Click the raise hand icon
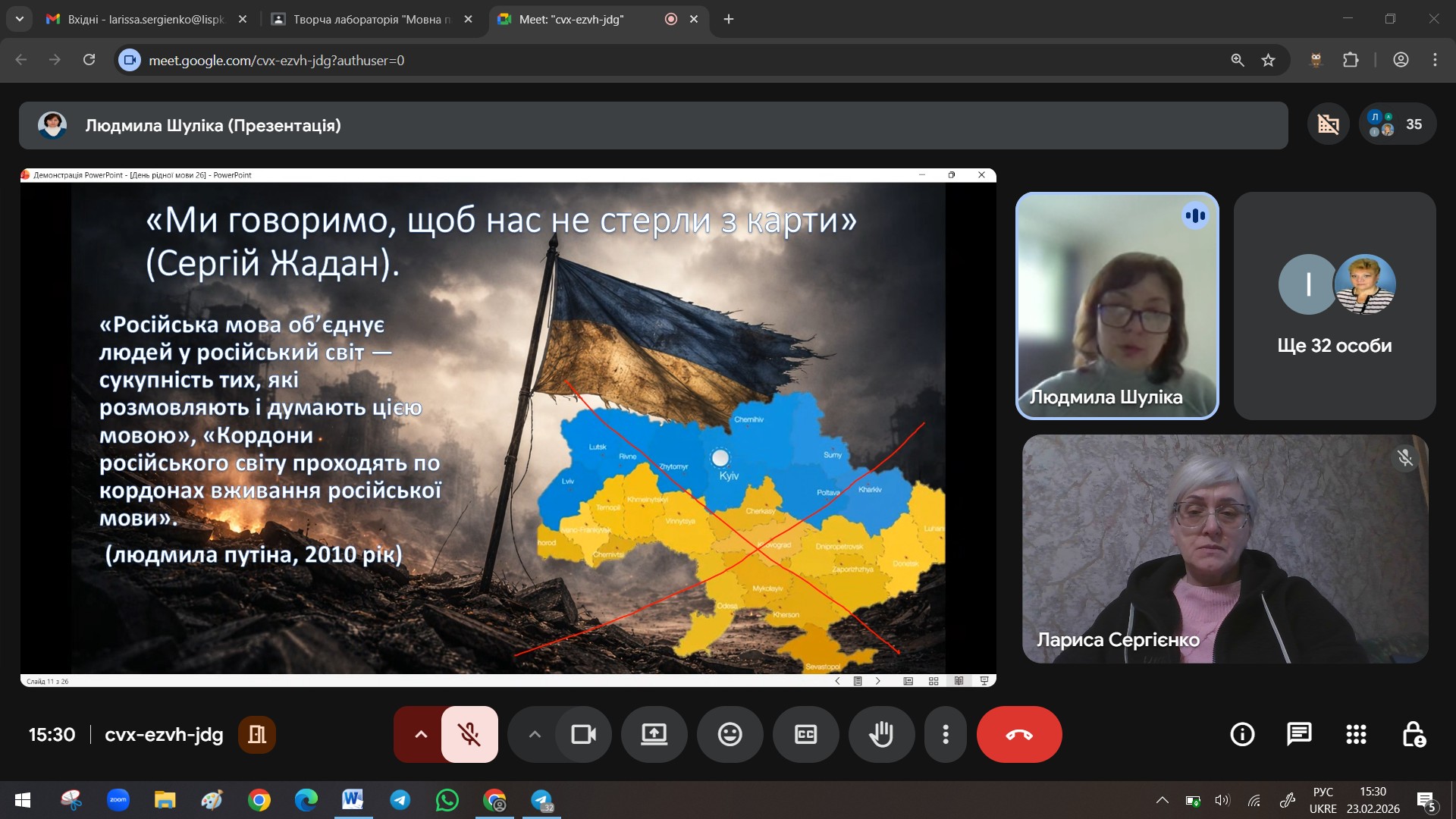 [x=881, y=734]
